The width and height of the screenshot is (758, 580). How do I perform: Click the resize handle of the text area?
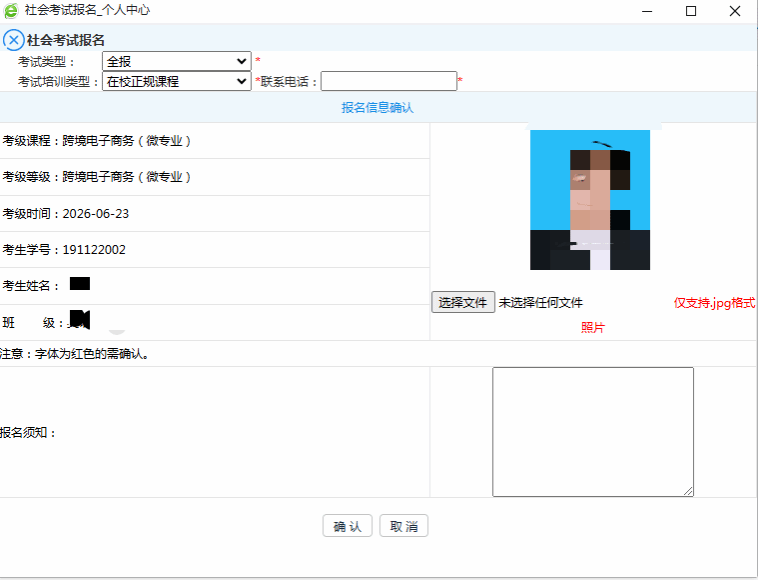(688, 491)
